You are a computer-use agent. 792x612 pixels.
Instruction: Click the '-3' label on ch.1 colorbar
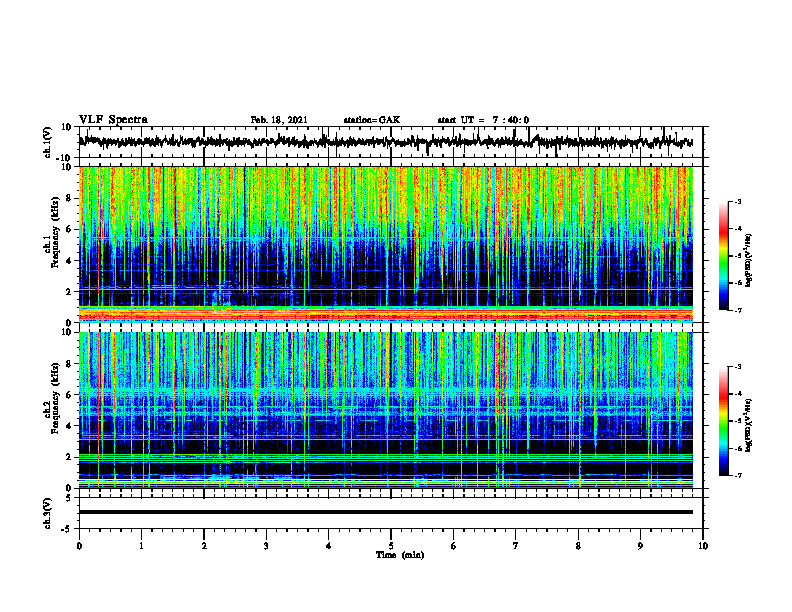737,201
